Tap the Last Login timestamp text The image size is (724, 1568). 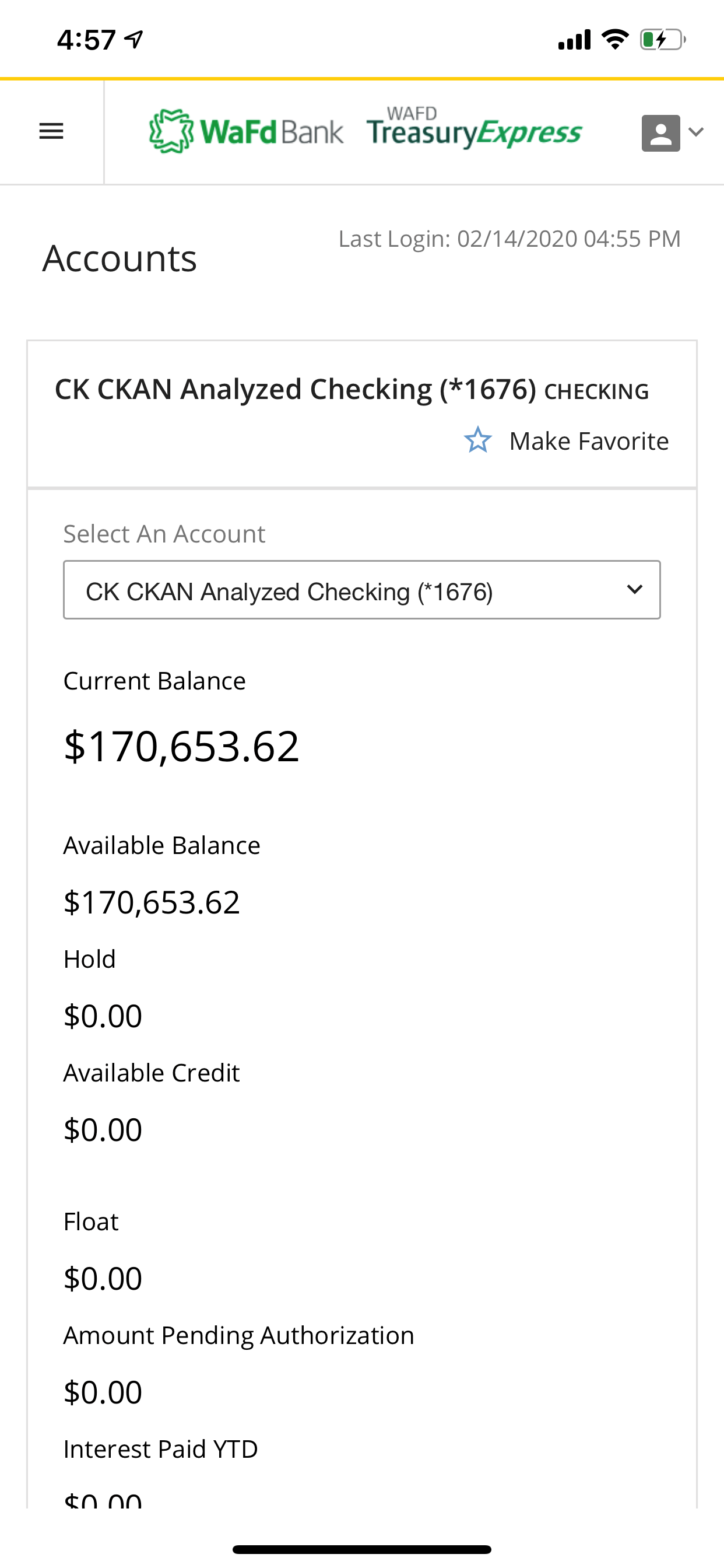coord(509,239)
